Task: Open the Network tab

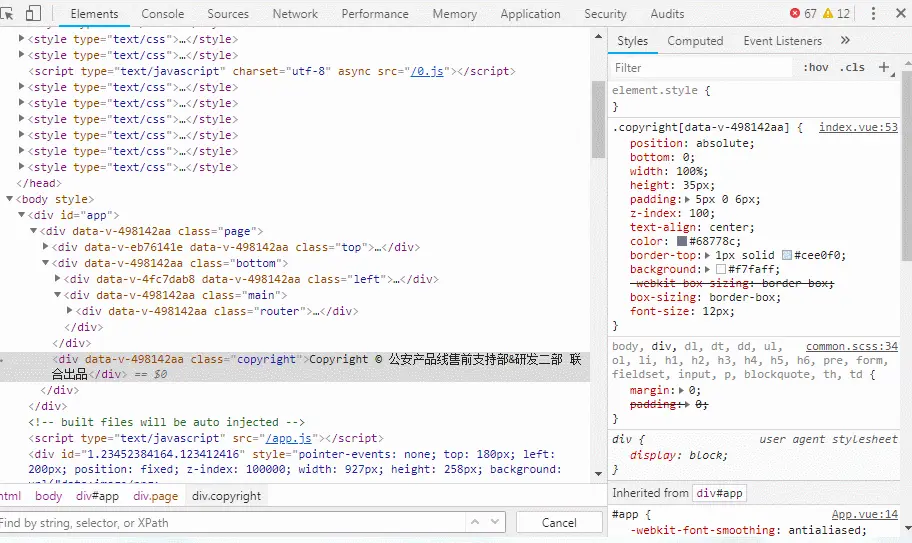Action: point(295,13)
